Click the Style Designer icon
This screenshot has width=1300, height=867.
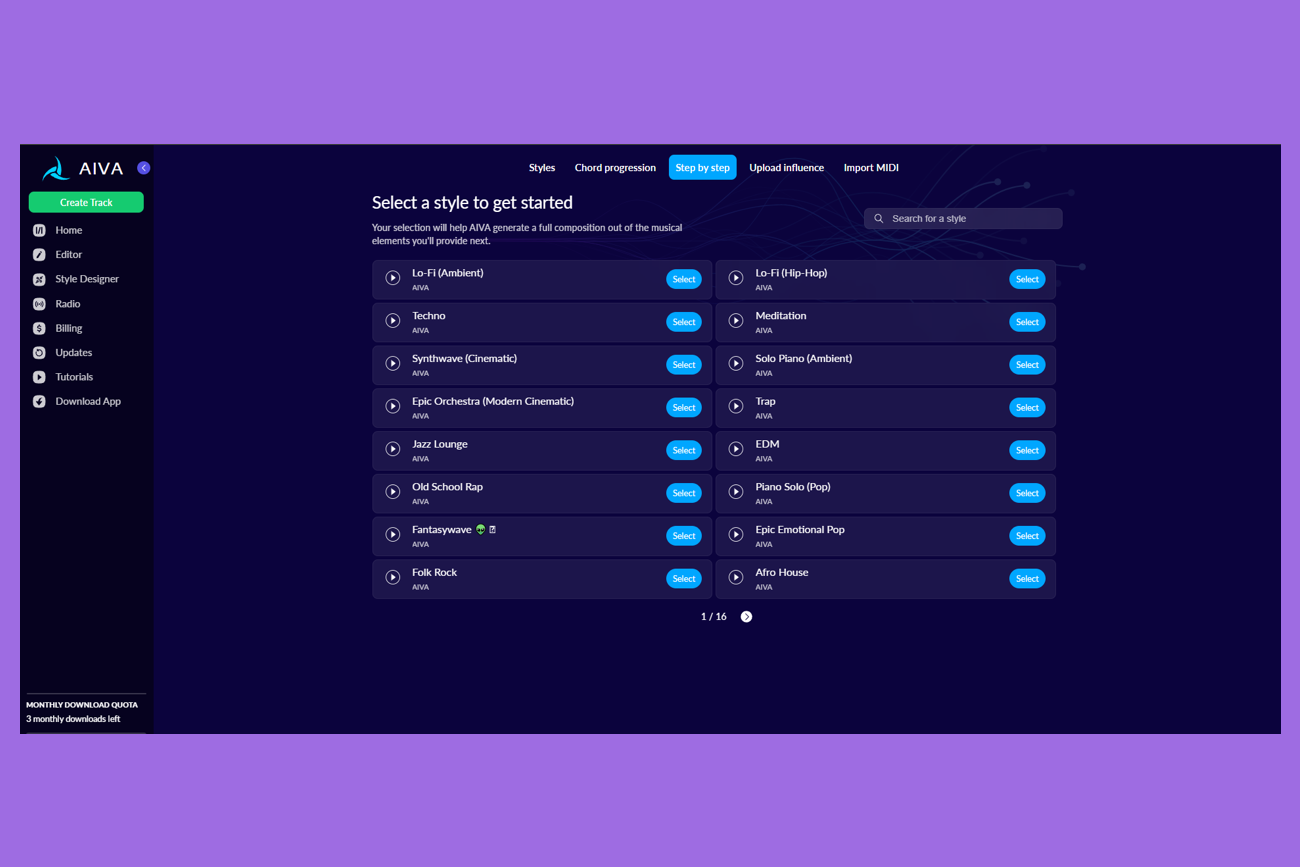tap(39, 279)
